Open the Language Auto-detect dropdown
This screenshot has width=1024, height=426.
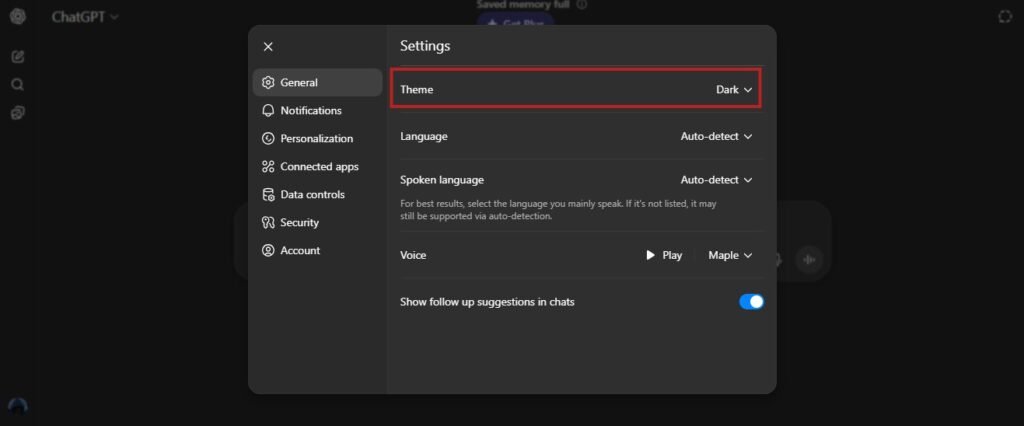click(x=716, y=137)
